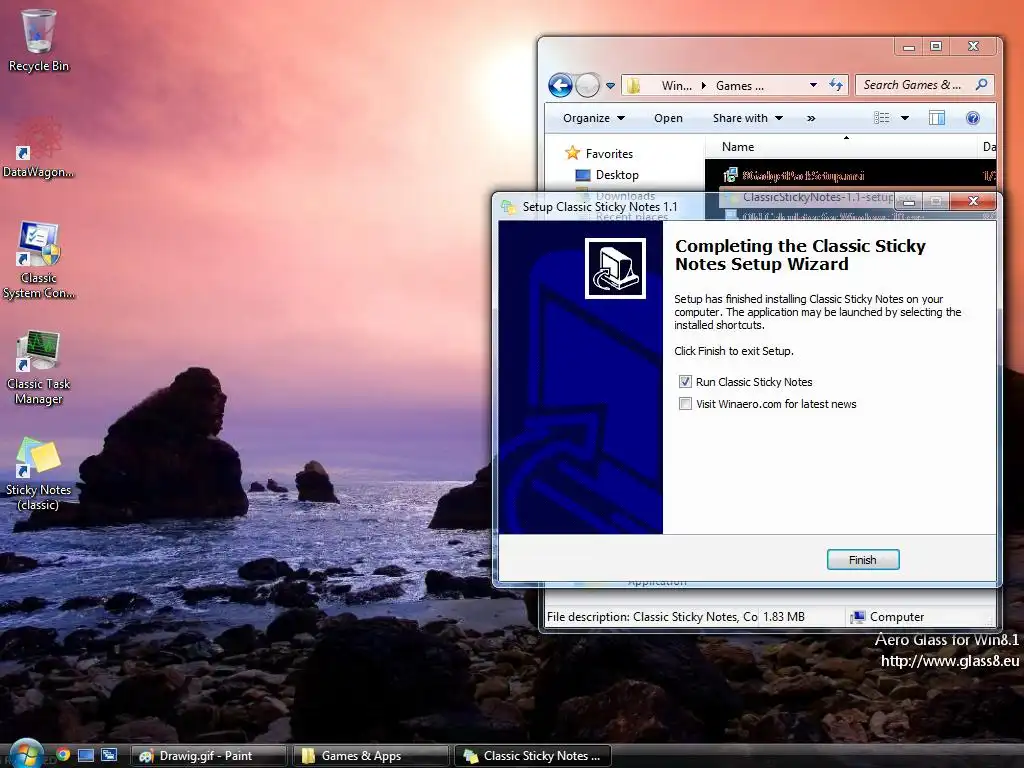Click Finish to exit Setup
Screen dimensions: 1024x768
pyautogui.click(x=863, y=560)
